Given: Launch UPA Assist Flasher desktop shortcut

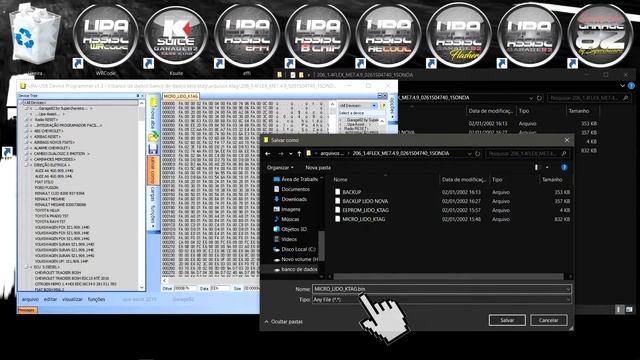Looking at the screenshot, I should [458, 36].
